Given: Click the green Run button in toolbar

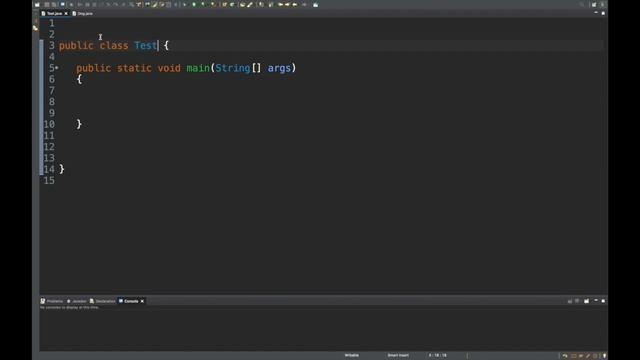Looking at the screenshot, I should click(194, 4).
